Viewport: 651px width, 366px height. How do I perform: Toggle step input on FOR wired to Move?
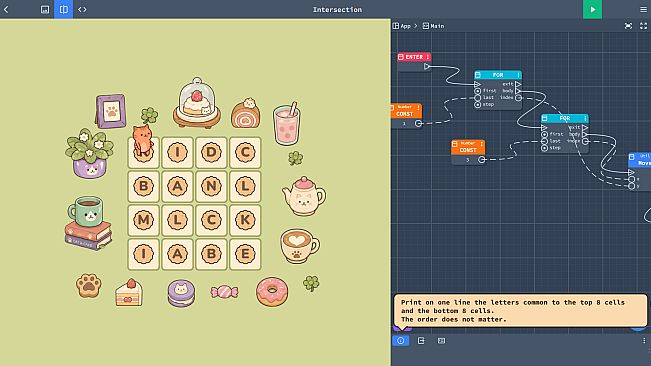[x=544, y=148]
